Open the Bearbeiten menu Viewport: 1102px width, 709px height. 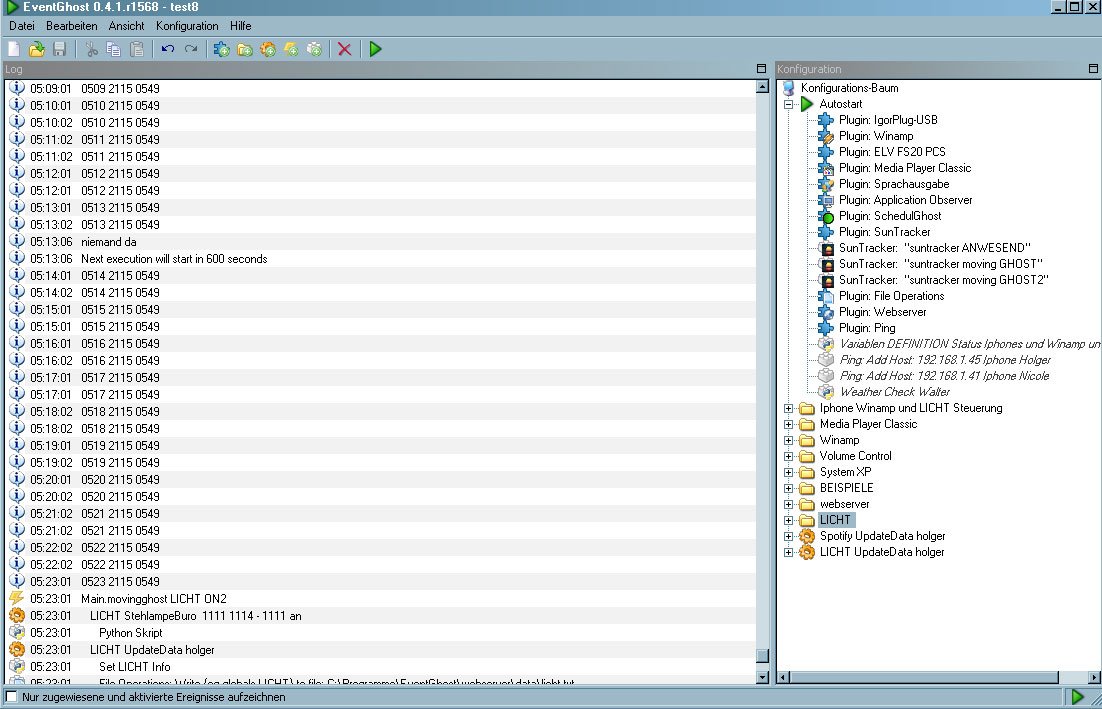click(72, 26)
